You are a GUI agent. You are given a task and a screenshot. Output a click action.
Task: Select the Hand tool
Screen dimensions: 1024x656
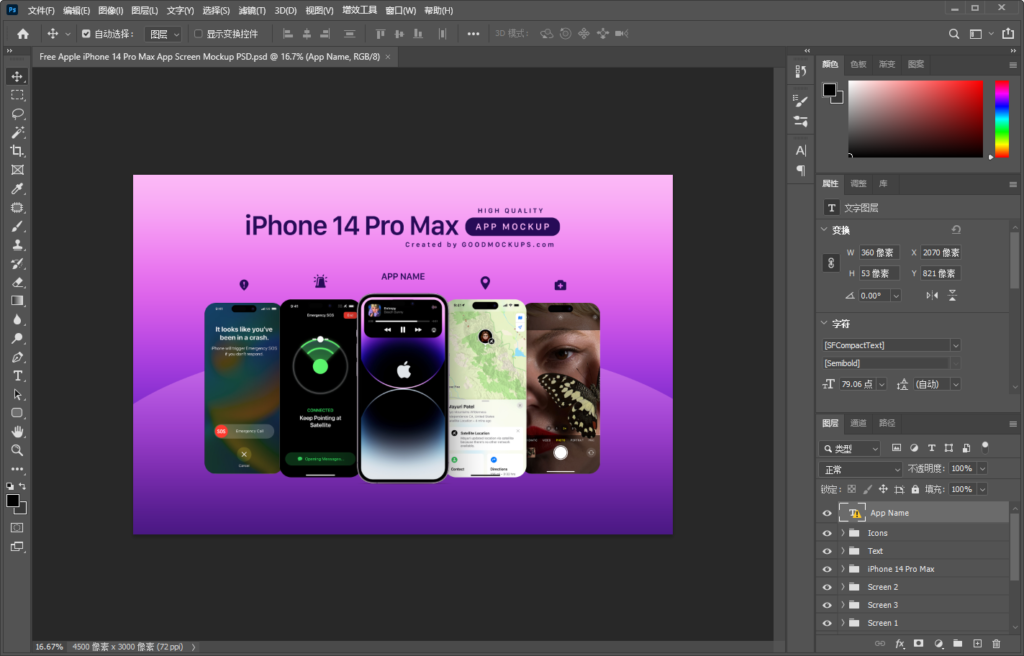click(17, 432)
